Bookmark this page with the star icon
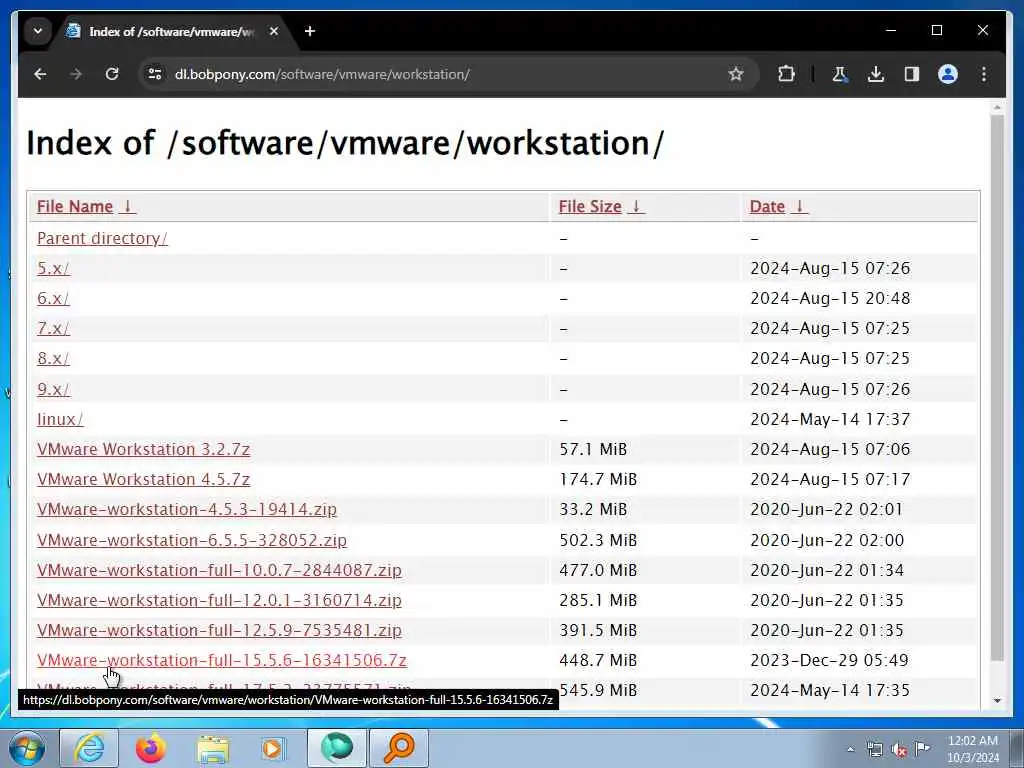The image size is (1024, 768). 736,74
